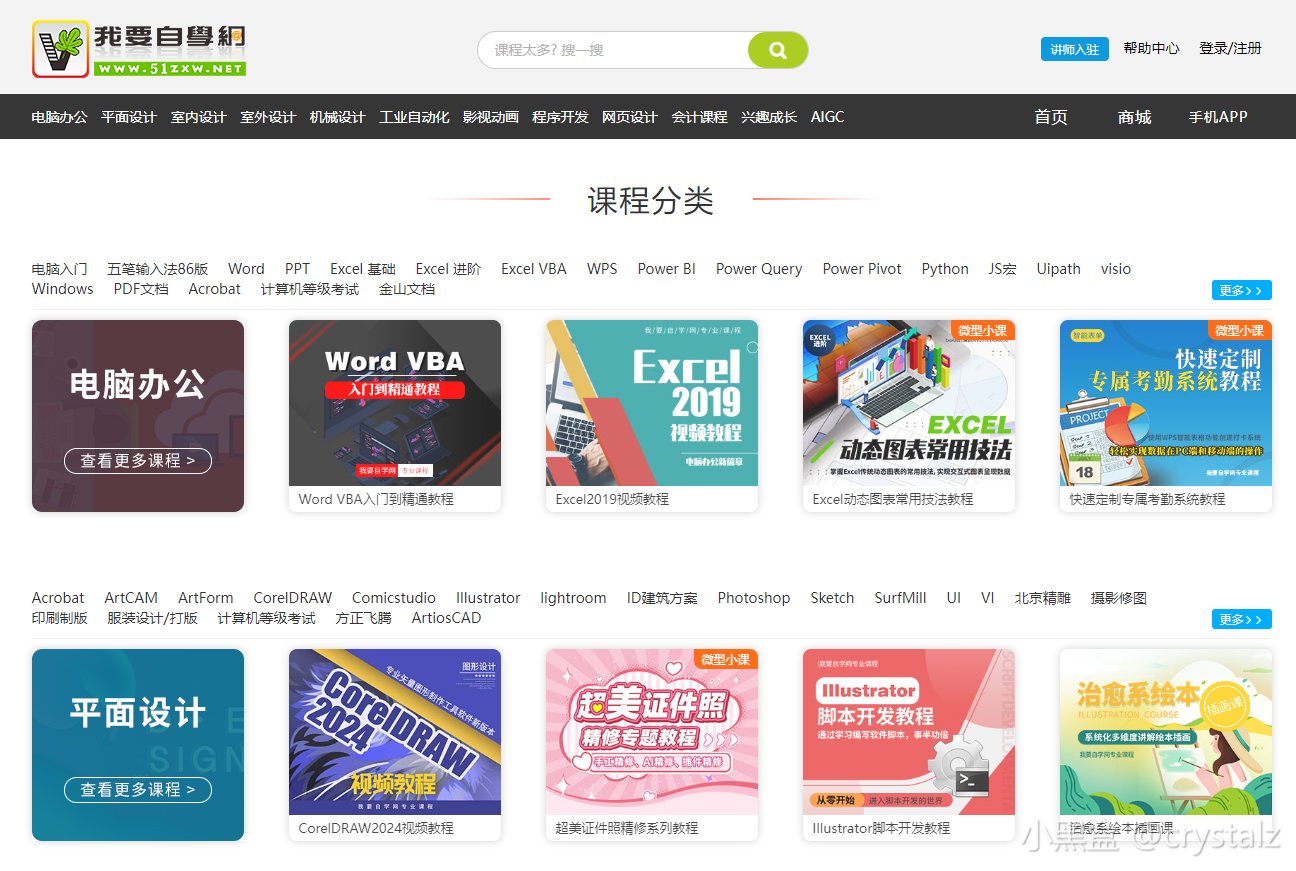The image size is (1296, 871).
Task: Open the 首页 menu item
Action: click(x=1050, y=117)
